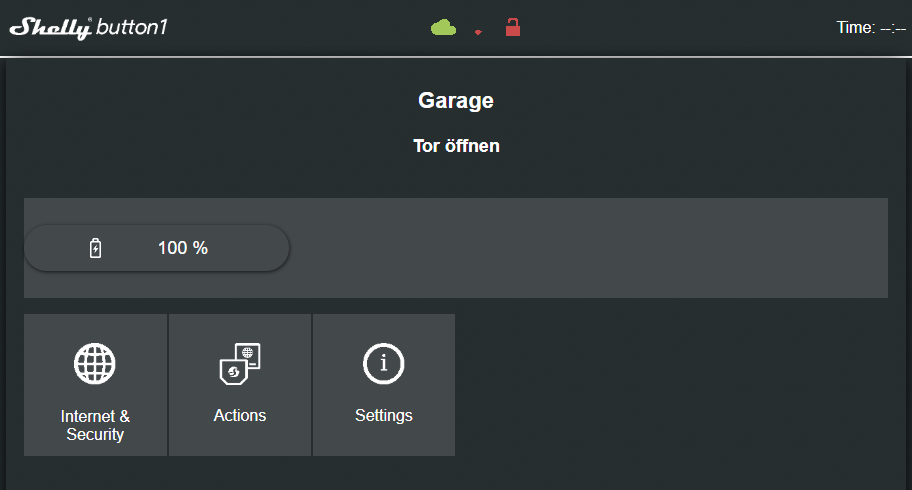Open Internet & Security via globe icon
This screenshot has height=490, width=912.
click(95, 363)
